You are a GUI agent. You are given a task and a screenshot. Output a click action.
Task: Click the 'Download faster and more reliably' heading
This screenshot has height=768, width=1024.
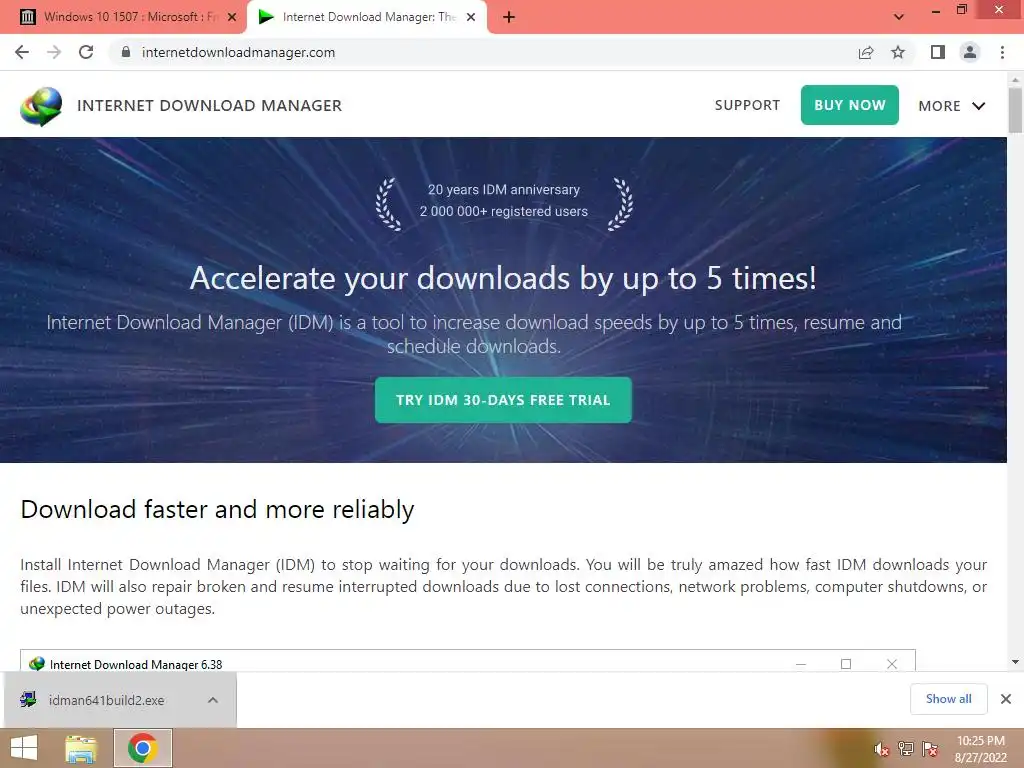217,509
